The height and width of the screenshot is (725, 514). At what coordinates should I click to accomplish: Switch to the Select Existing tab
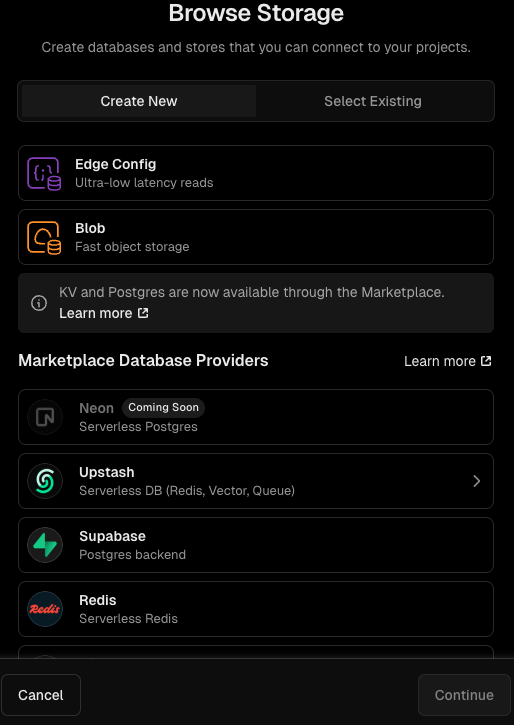tap(373, 101)
